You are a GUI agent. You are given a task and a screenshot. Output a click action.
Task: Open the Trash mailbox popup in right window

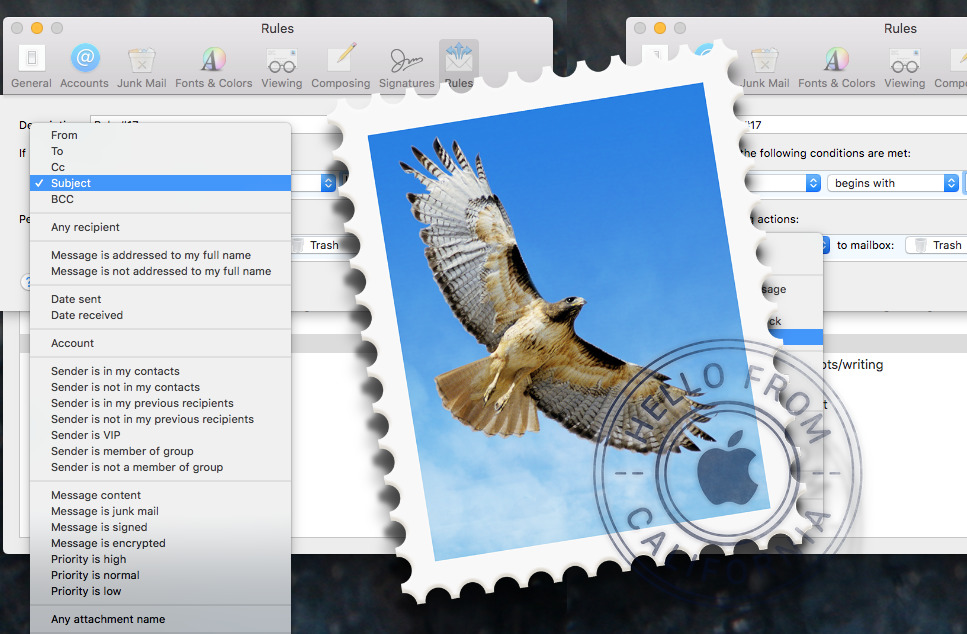coord(936,245)
